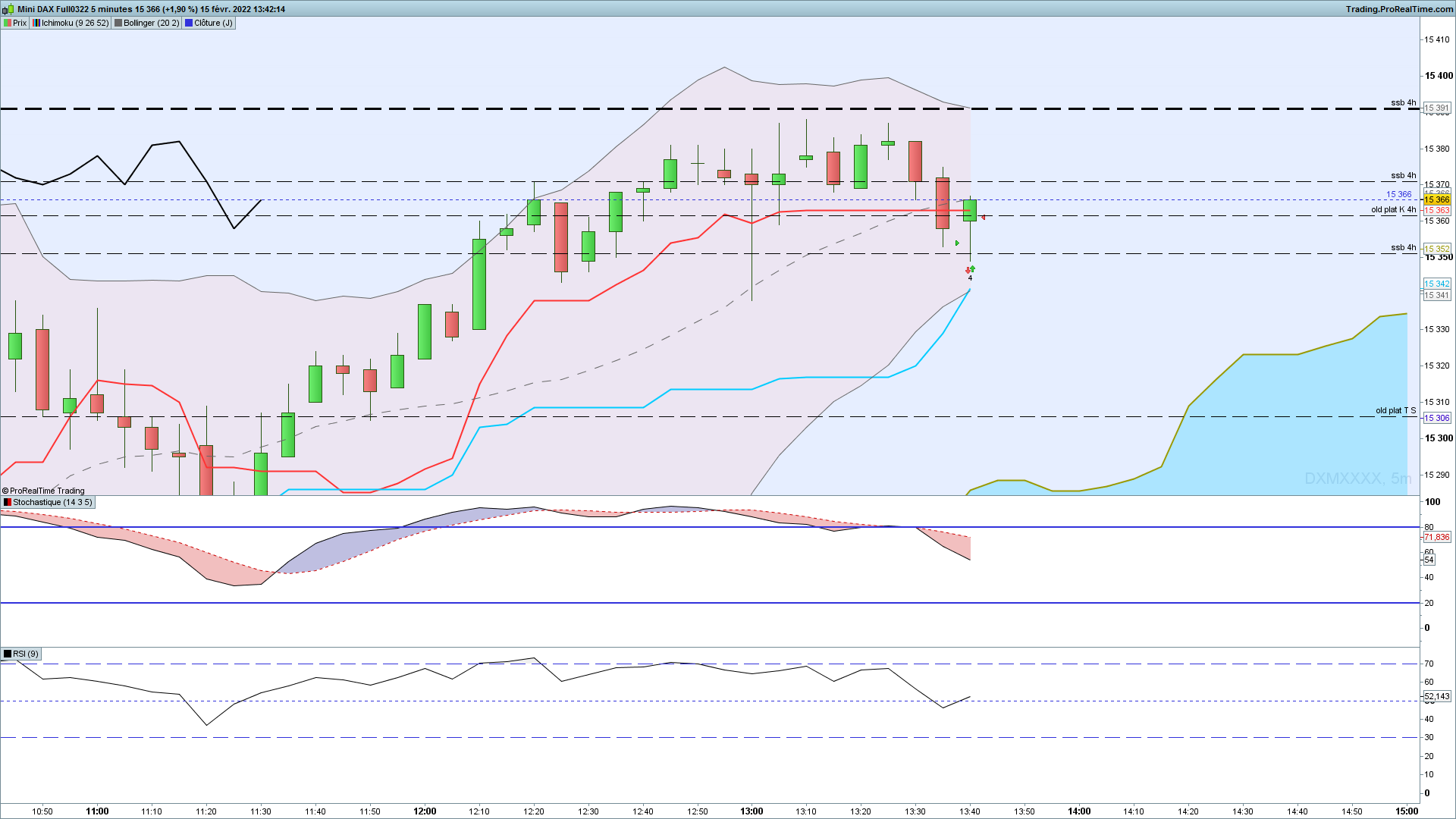This screenshot has width=1456, height=819.
Task: Click the ProRealTime Trading copyright icon
Action: (5, 491)
